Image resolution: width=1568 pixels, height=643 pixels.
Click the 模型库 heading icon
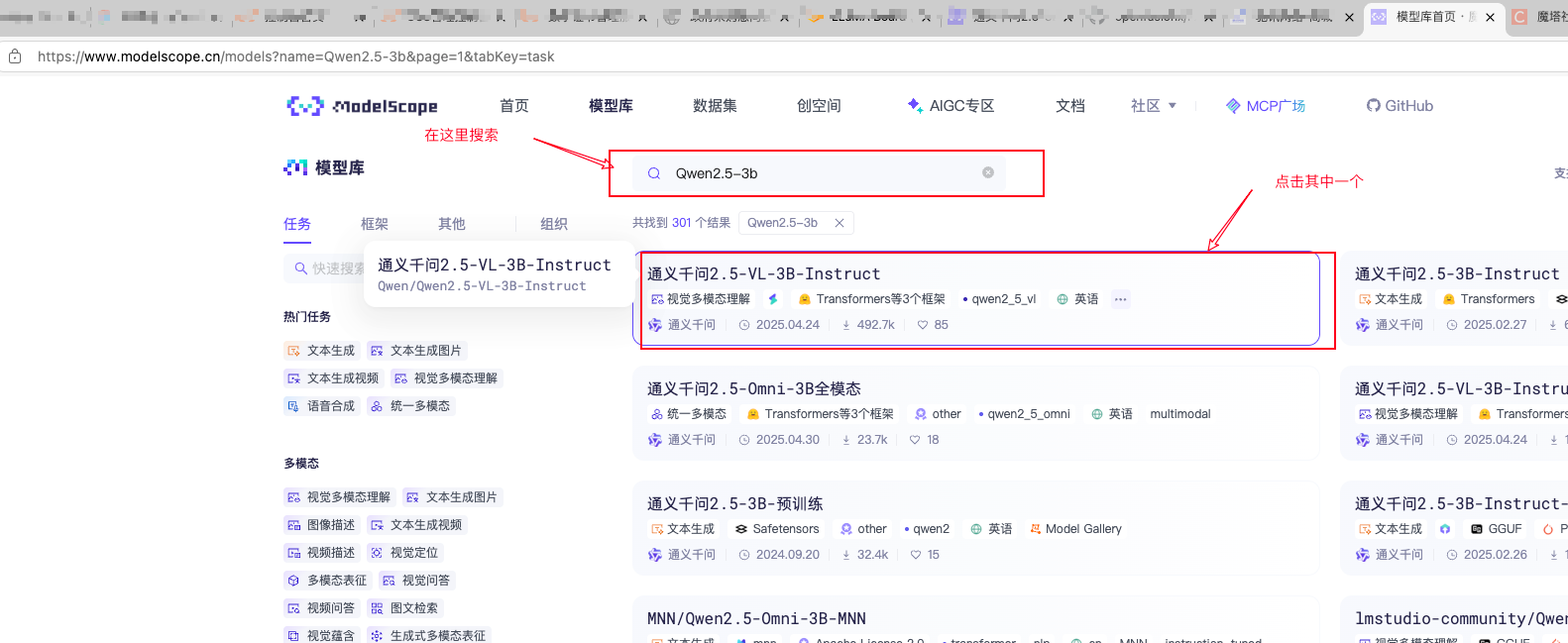(x=295, y=167)
